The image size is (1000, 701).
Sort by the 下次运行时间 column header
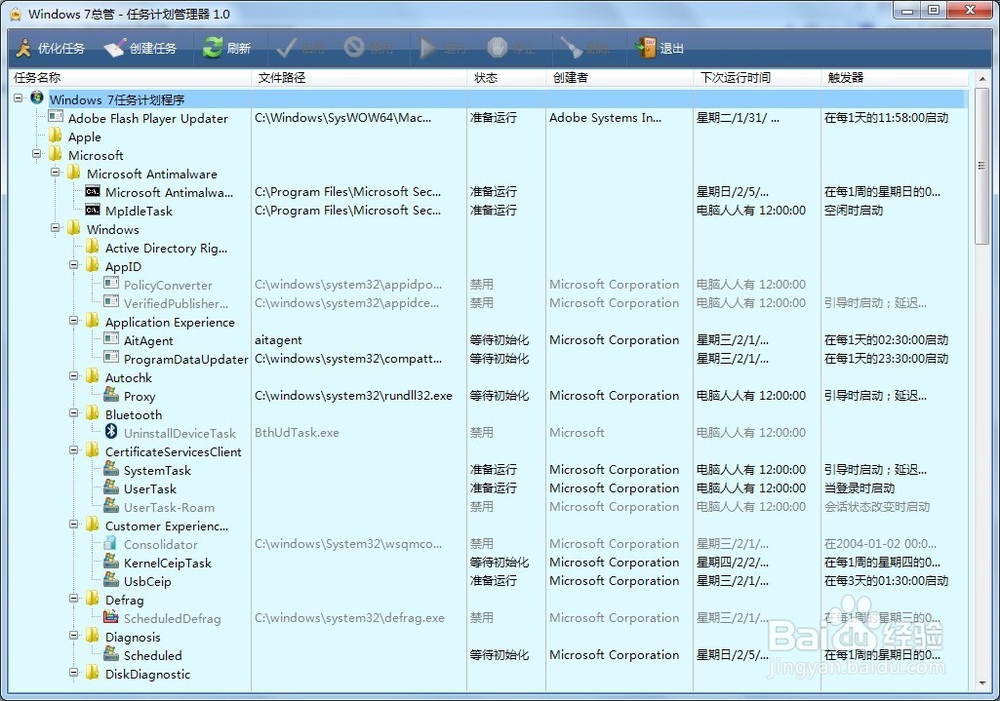pos(757,78)
